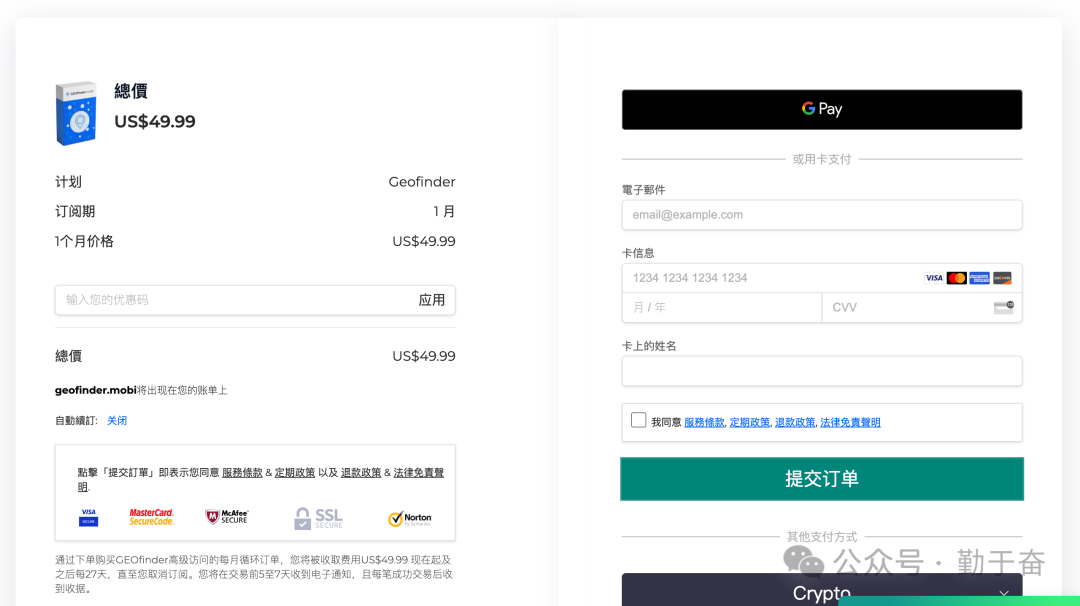The width and height of the screenshot is (1080, 606).
Task: Click the McAfee Secure badge
Action: tap(225, 518)
